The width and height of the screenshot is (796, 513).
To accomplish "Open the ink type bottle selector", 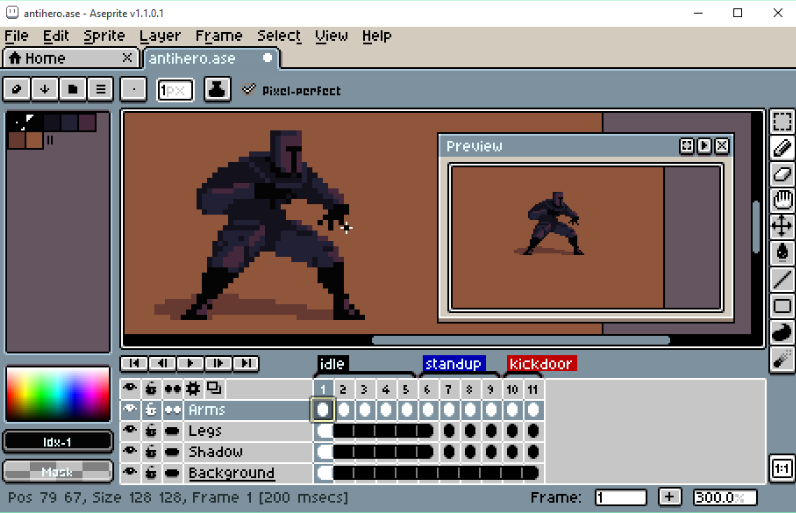I will click(217, 90).
